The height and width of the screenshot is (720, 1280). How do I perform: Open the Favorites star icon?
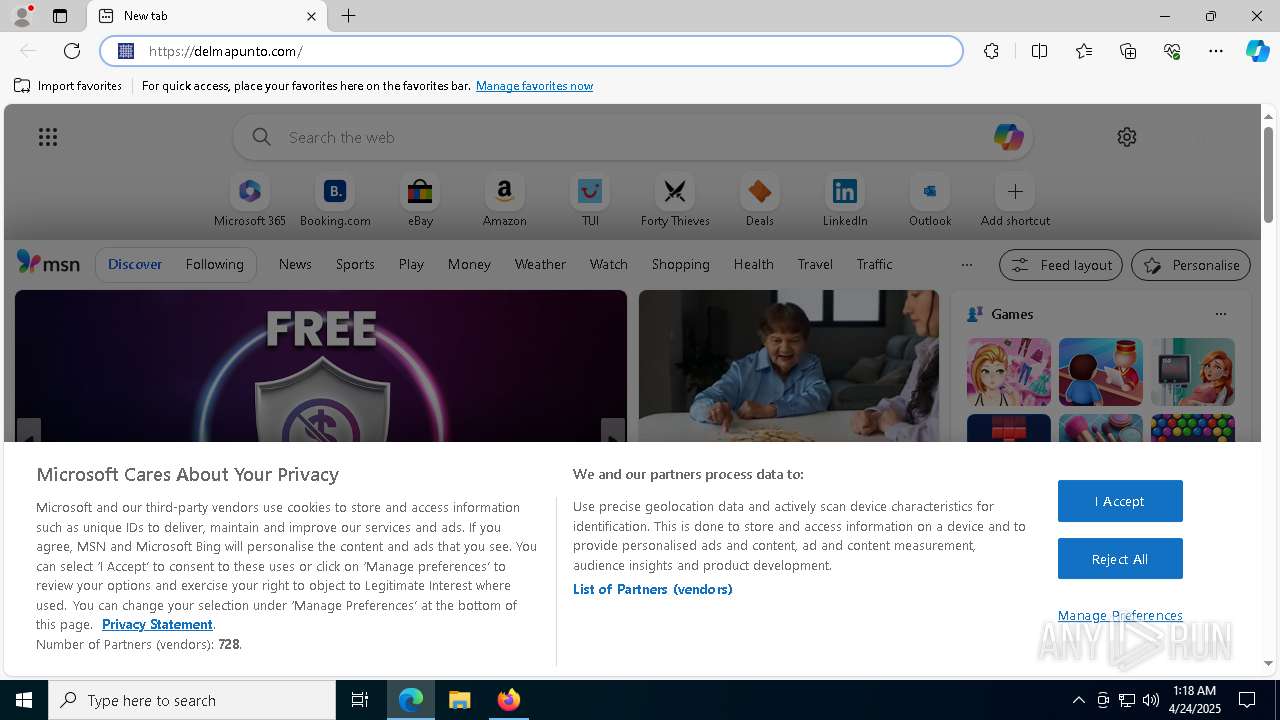tap(1084, 51)
